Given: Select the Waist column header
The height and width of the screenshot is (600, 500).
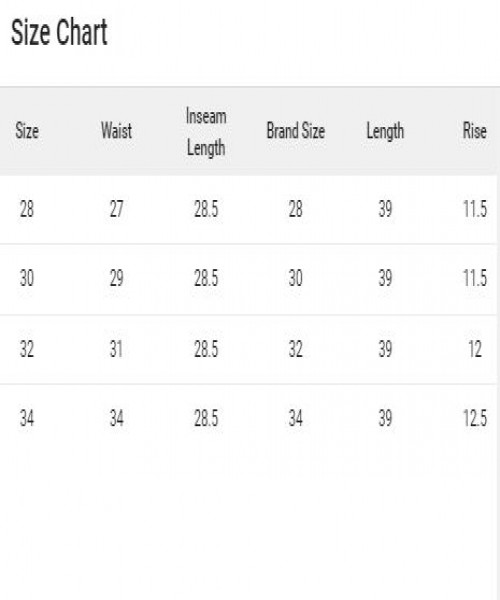Looking at the screenshot, I should [x=116, y=131].
